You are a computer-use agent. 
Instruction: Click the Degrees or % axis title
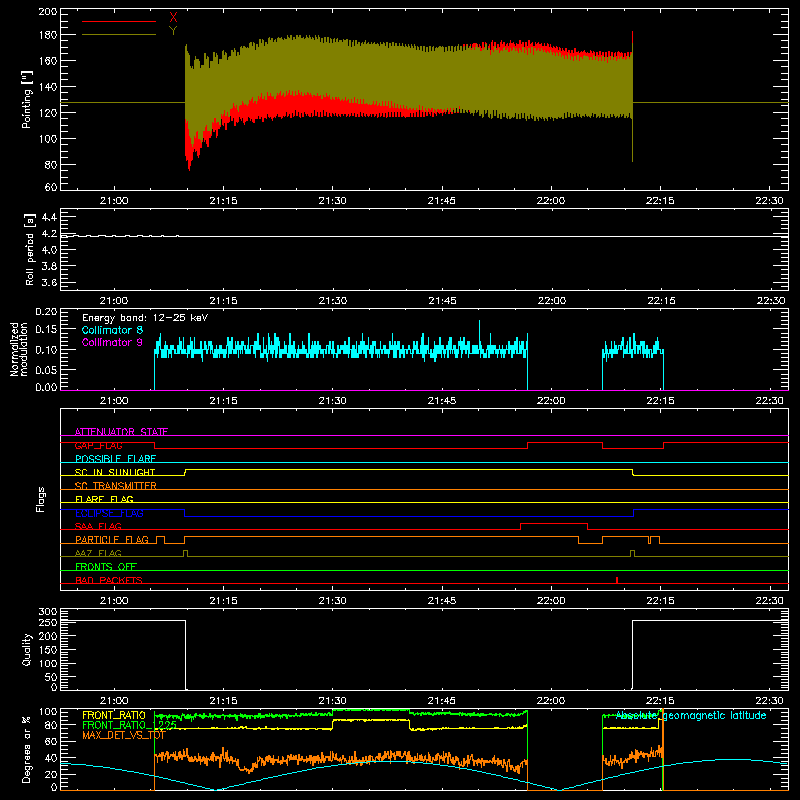27,749
